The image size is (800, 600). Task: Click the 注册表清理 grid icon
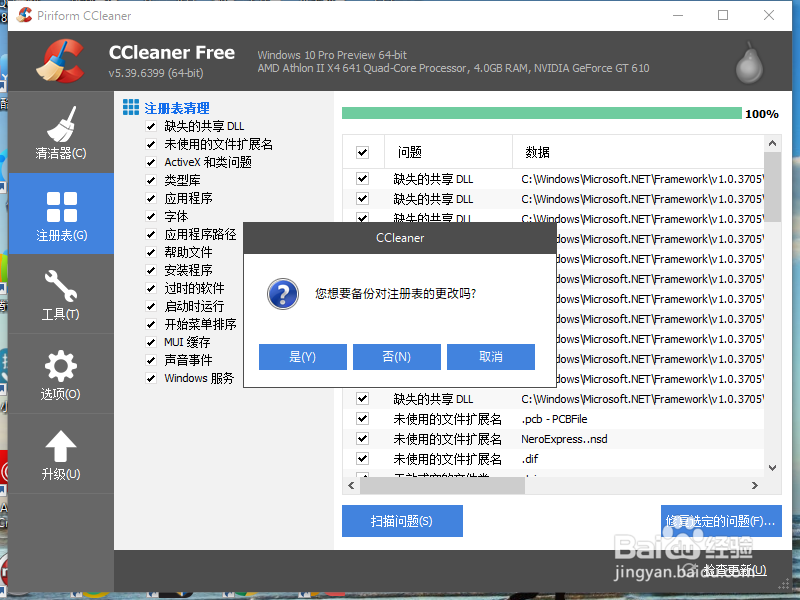point(131,107)
